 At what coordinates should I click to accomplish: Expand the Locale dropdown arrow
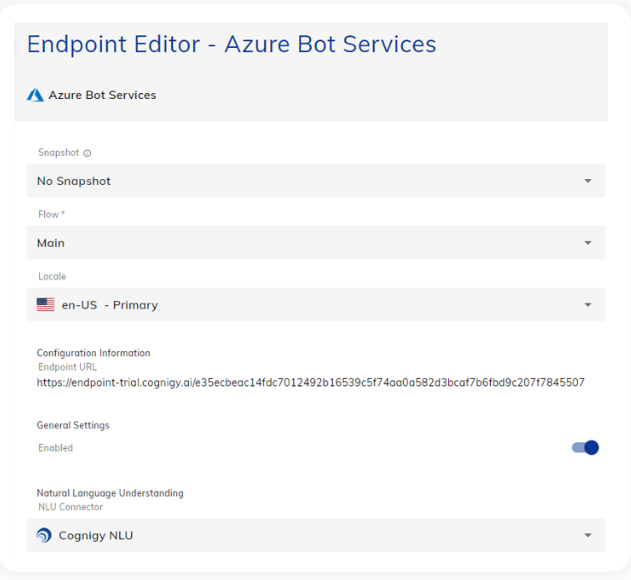(587, 305)
